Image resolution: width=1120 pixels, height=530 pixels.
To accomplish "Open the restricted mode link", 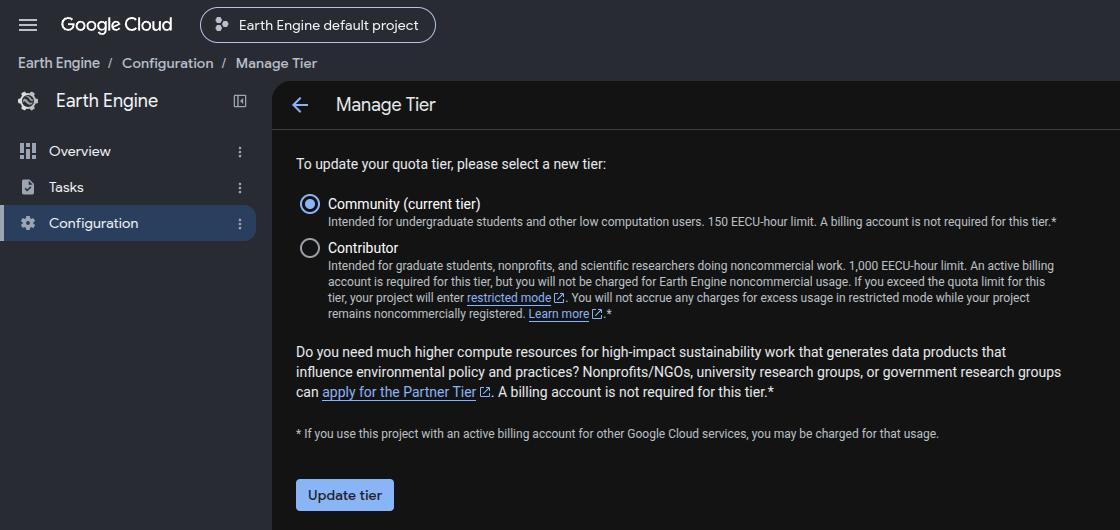I will (x=509, y=298).
